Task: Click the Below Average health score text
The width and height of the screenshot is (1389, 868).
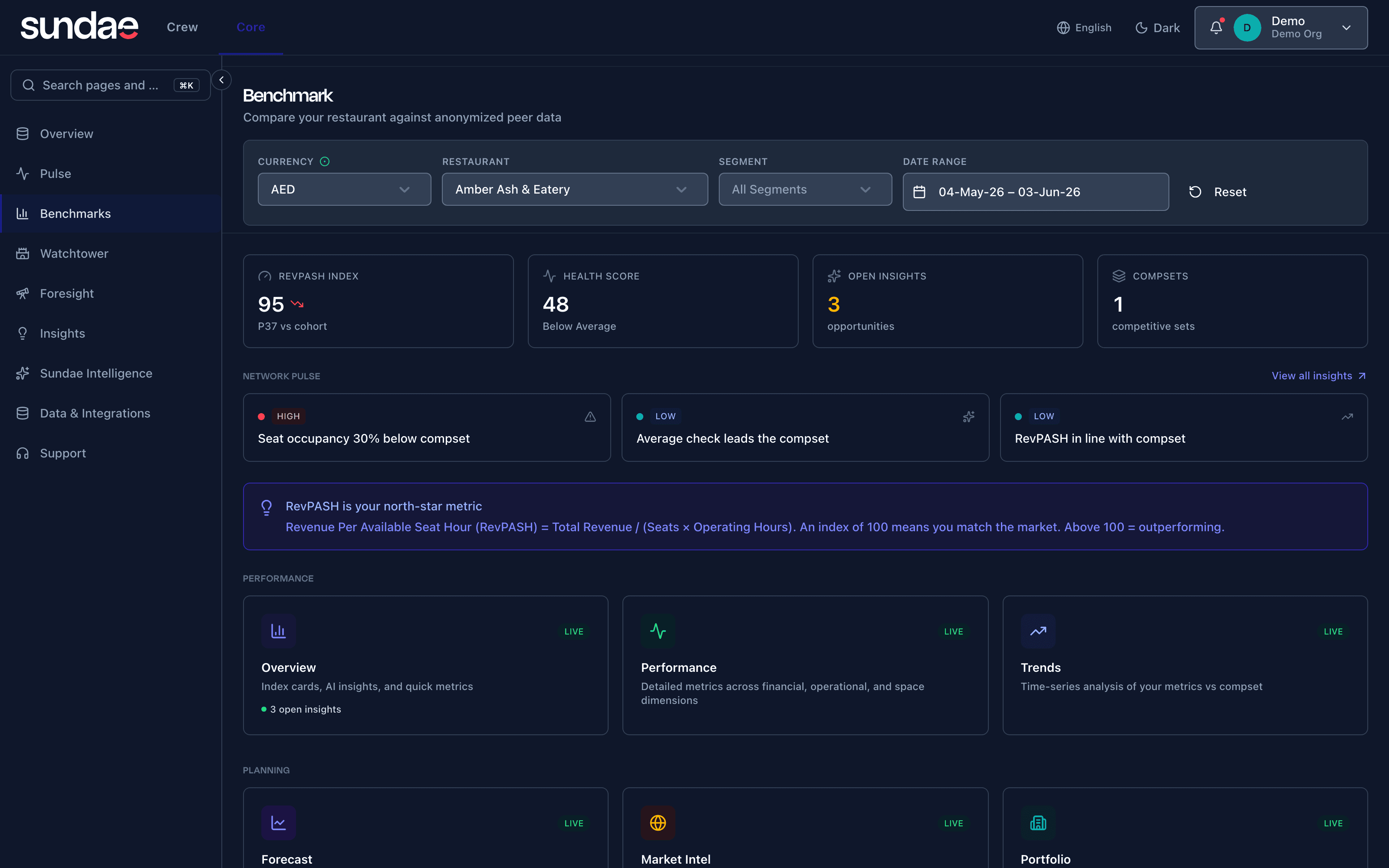Action: pos(579,326)
